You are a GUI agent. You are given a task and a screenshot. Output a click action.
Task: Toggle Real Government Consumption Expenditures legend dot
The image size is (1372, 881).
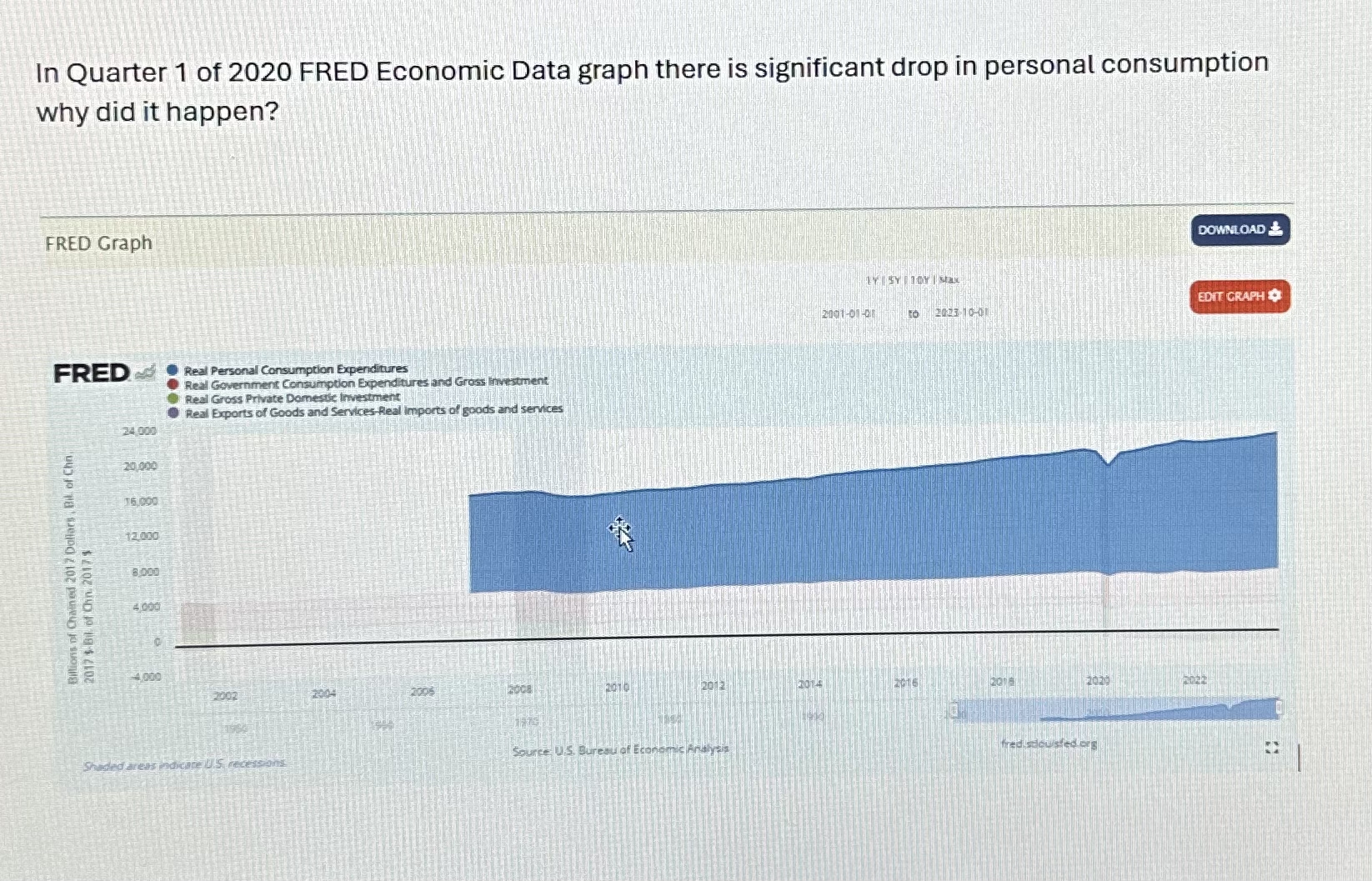tap(172, 382)
